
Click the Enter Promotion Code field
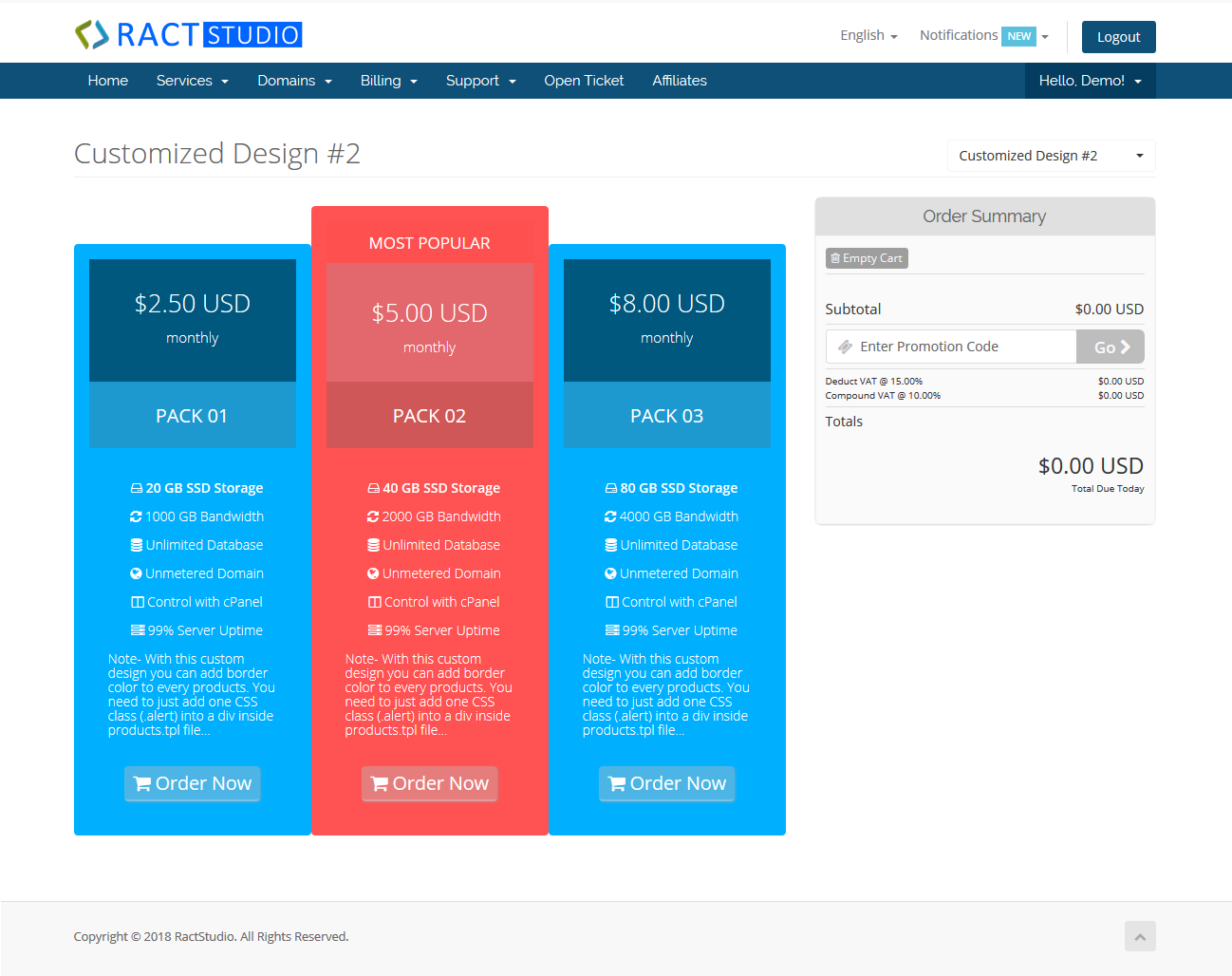(949, 346)
